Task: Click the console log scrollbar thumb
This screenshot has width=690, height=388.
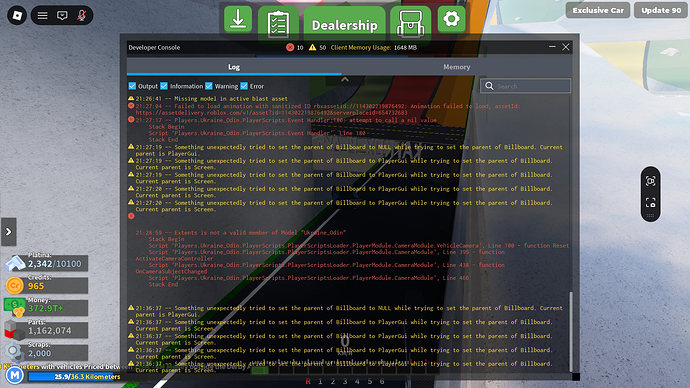Action: click(571, 332)
